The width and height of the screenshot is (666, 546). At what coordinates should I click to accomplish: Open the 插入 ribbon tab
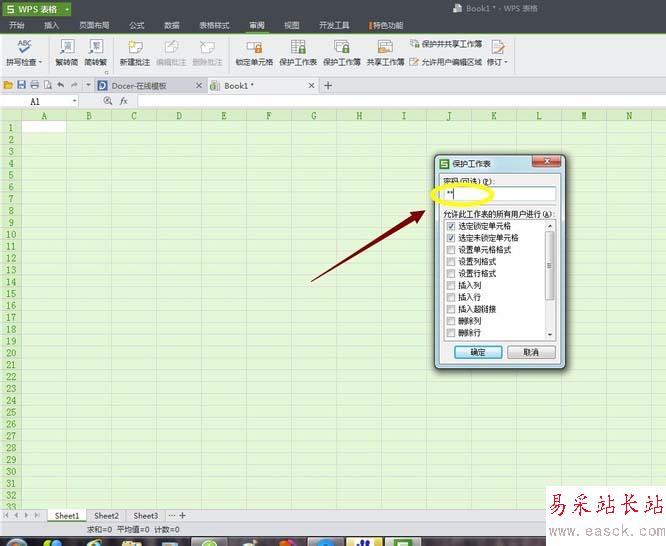tap(51, 25)
